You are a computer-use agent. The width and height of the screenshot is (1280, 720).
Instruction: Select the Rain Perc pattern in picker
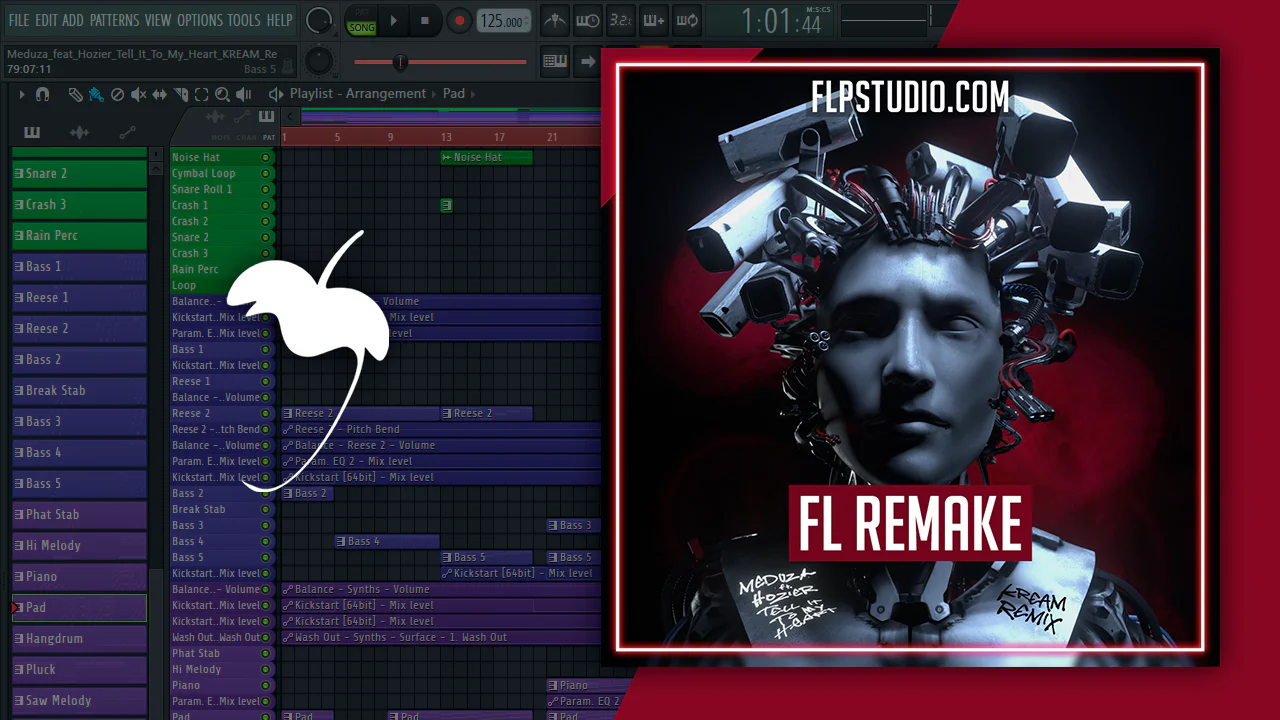pos(79,236)
